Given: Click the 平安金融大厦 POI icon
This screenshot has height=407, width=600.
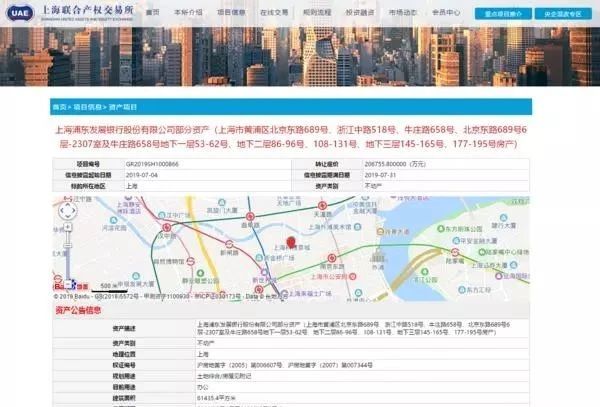Looking at the screenshot, I should click(456, 241).
